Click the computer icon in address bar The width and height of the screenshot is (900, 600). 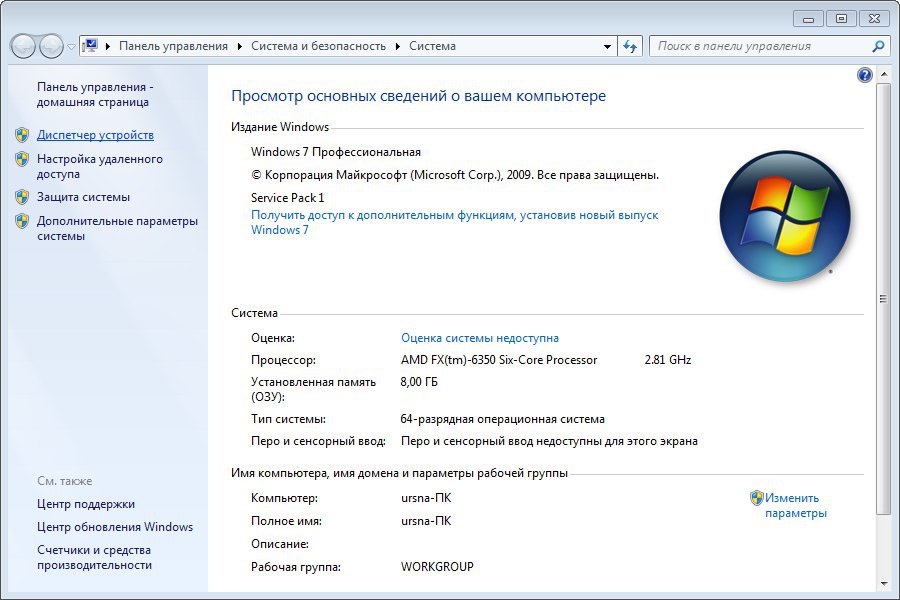coord(90,45)
